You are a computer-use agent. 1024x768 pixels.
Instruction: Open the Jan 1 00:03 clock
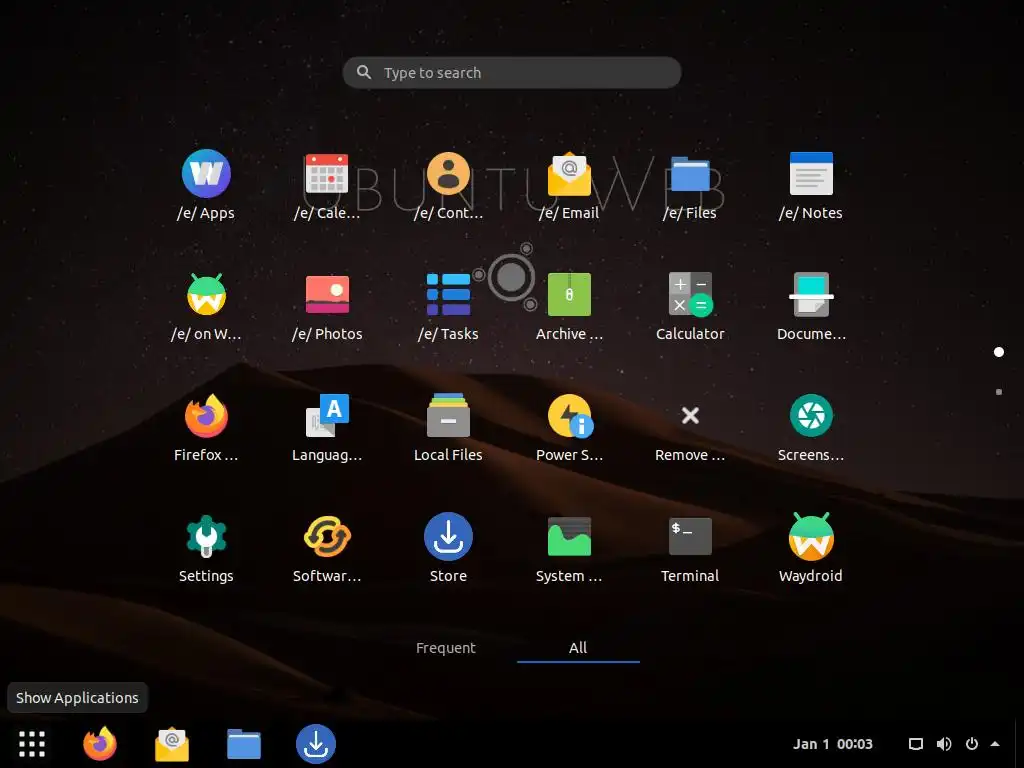tap(833, 744)
